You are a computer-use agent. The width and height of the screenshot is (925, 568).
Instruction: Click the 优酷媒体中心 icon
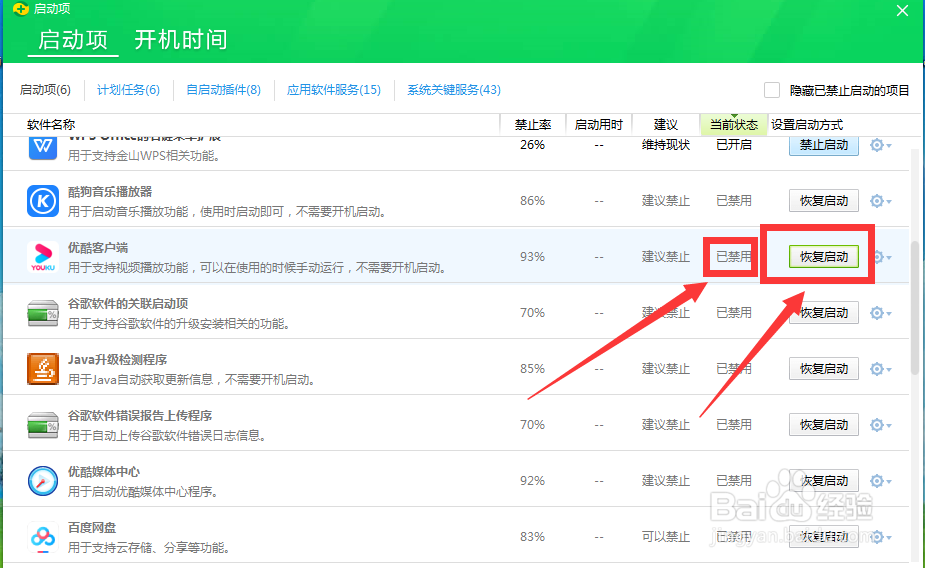pos(43,481)
